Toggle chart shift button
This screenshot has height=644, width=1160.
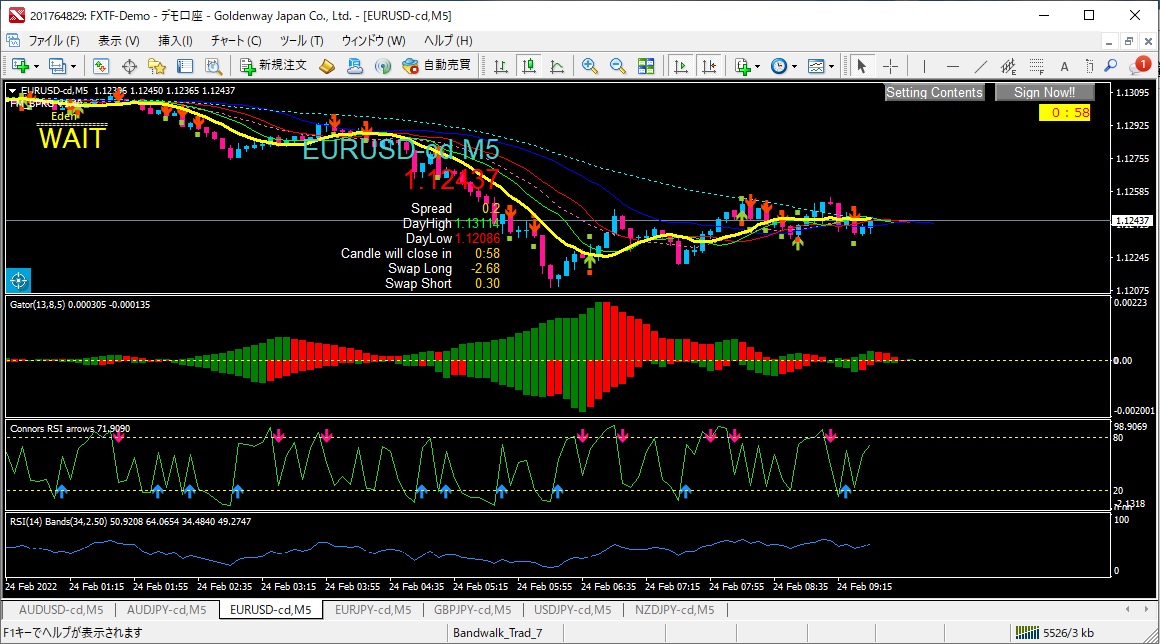coord(709,66)
